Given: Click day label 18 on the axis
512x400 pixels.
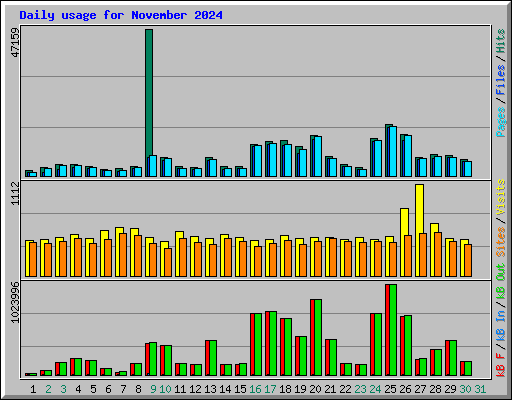Looking at the screenshot, I should pos(285,389).
